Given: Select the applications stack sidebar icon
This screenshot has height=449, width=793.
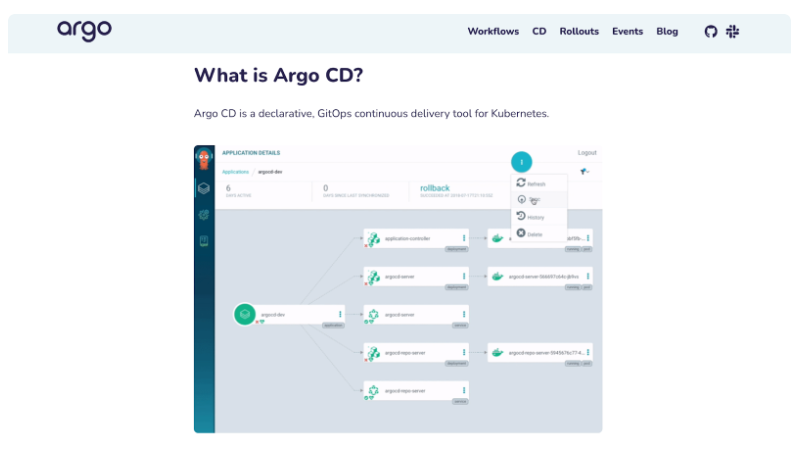Looking at the screenshot, I should point(204,189).
